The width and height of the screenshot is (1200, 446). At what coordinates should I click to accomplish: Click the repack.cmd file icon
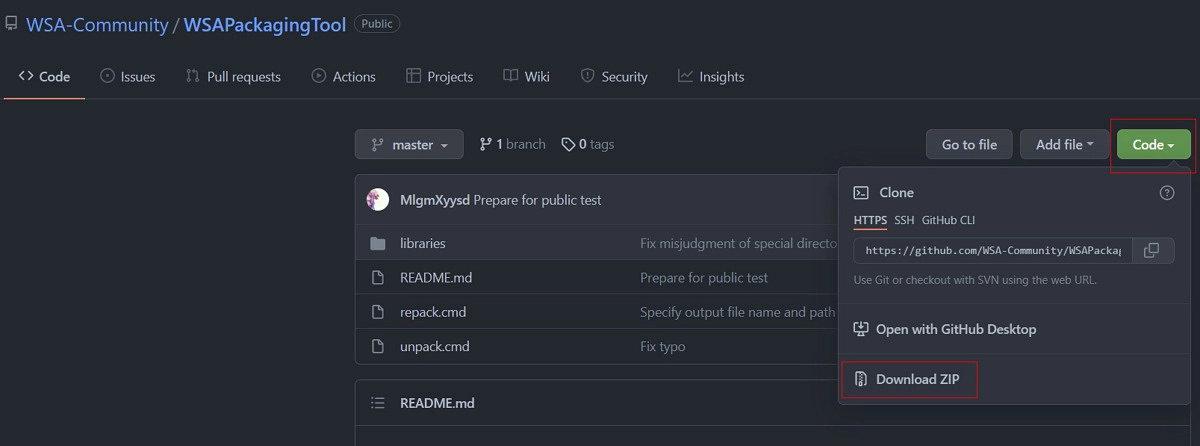[x=378, y=312]
